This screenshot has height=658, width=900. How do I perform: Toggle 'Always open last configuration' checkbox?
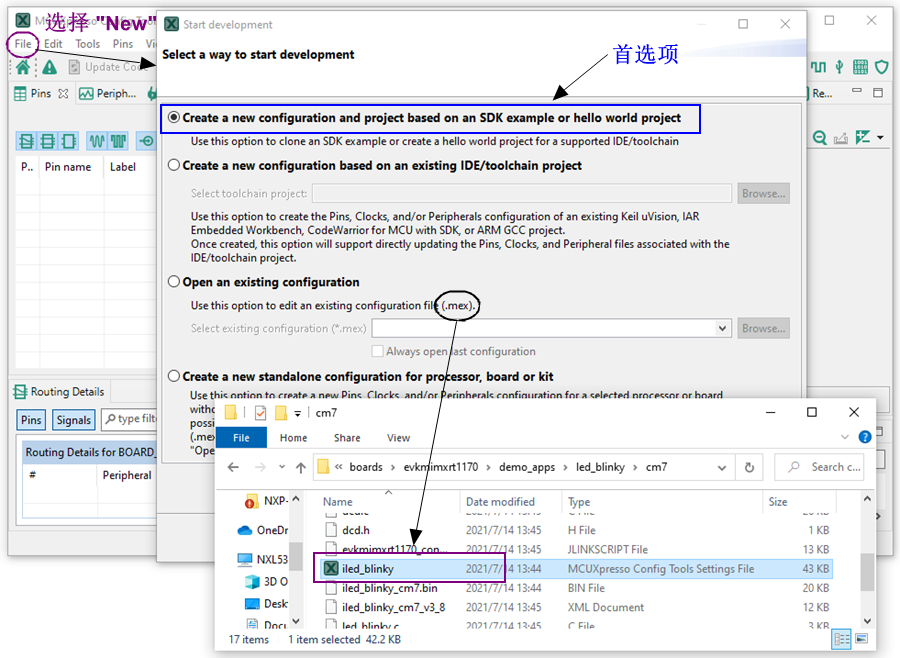[x=378, y=351]
